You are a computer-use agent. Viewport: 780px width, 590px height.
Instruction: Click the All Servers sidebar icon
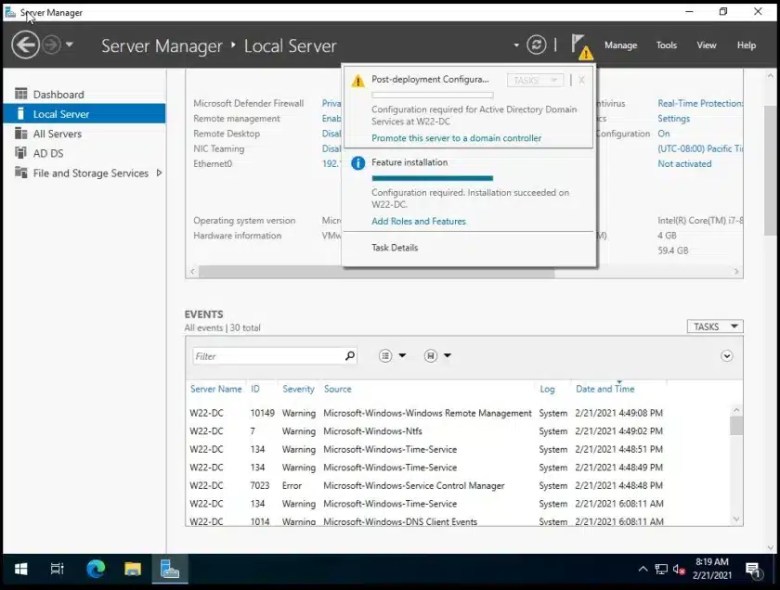point(21,133)
